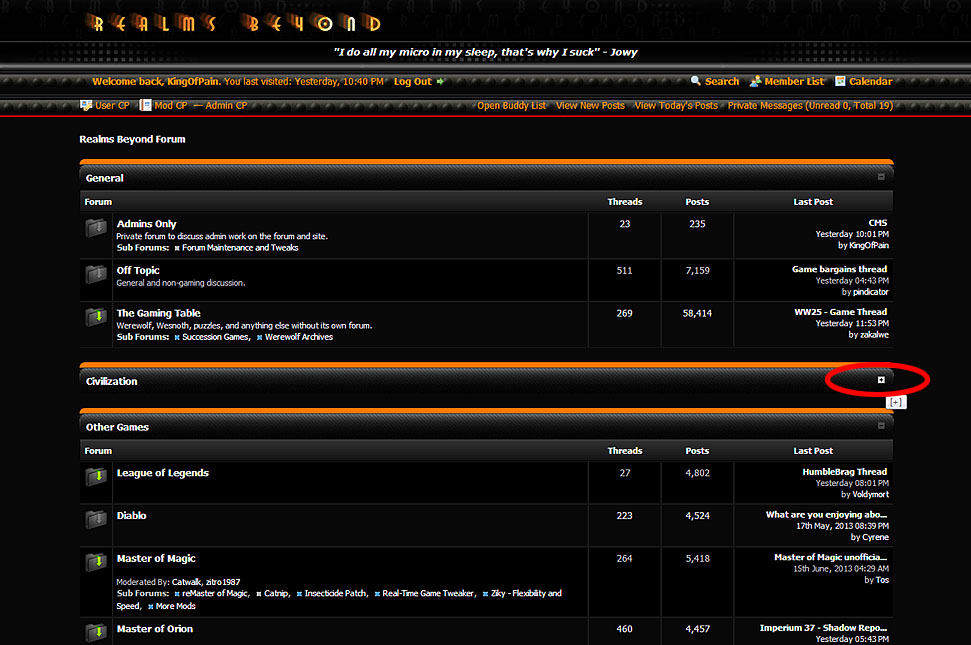Click the League of Legends folder icon
The image size is (971, 645).
[96, 477]
